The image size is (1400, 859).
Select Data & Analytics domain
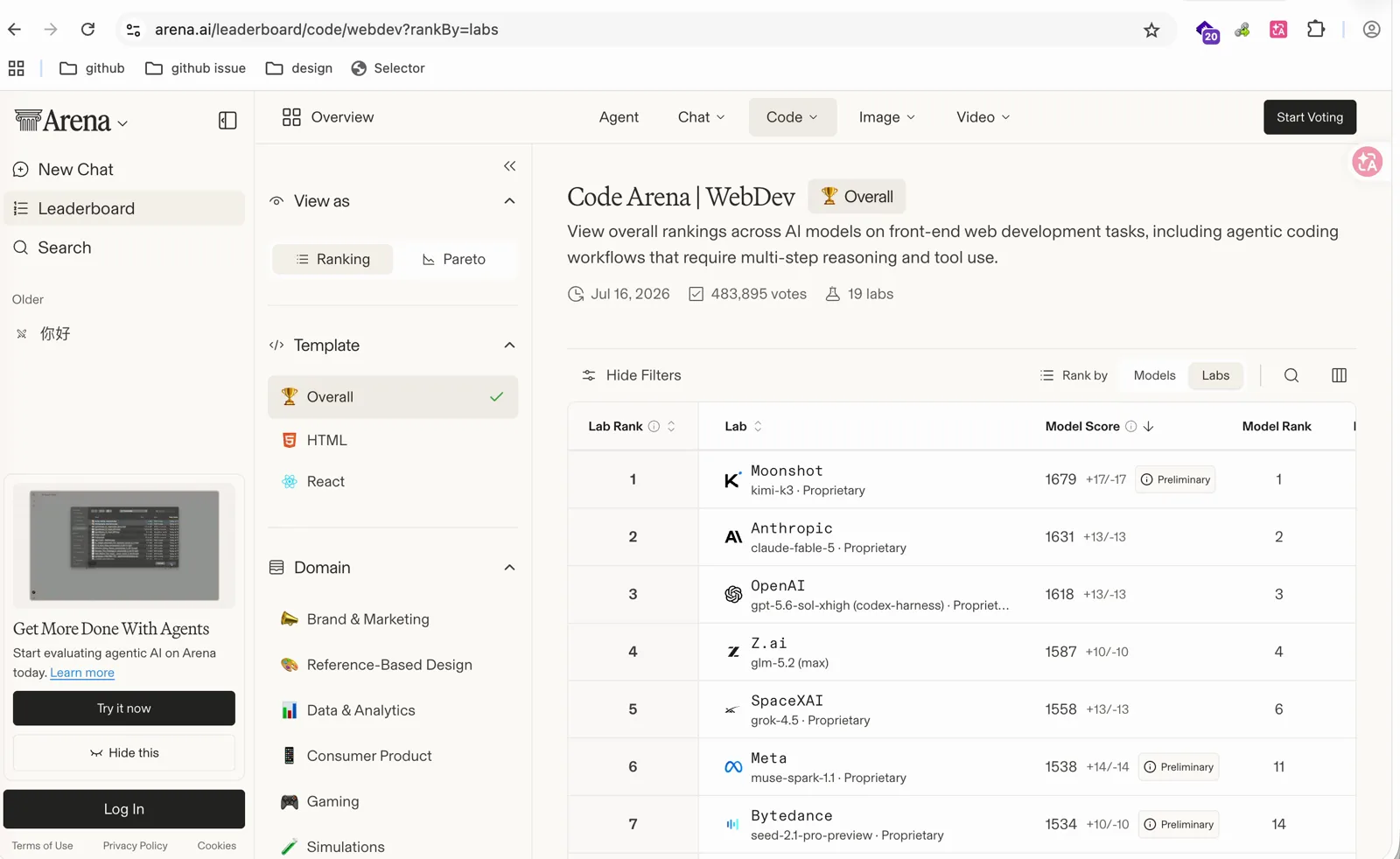point(393,710)
